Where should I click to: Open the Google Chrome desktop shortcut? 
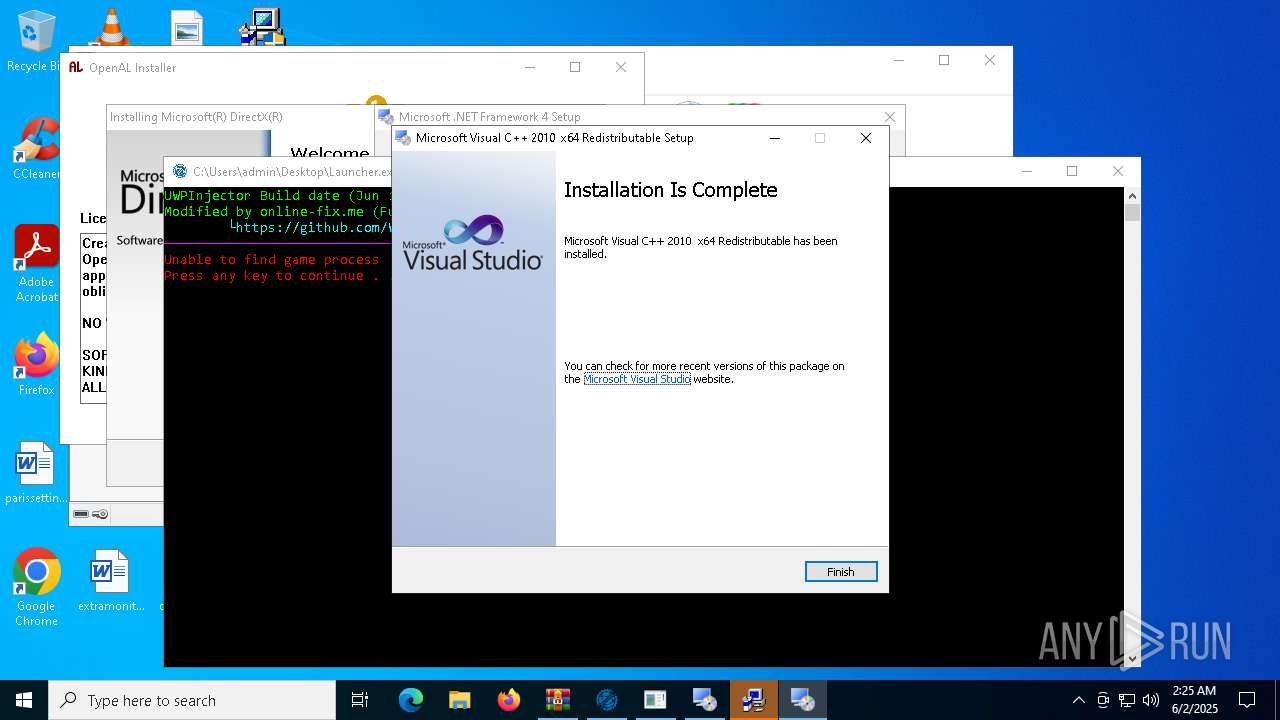(x=36, y=588)
